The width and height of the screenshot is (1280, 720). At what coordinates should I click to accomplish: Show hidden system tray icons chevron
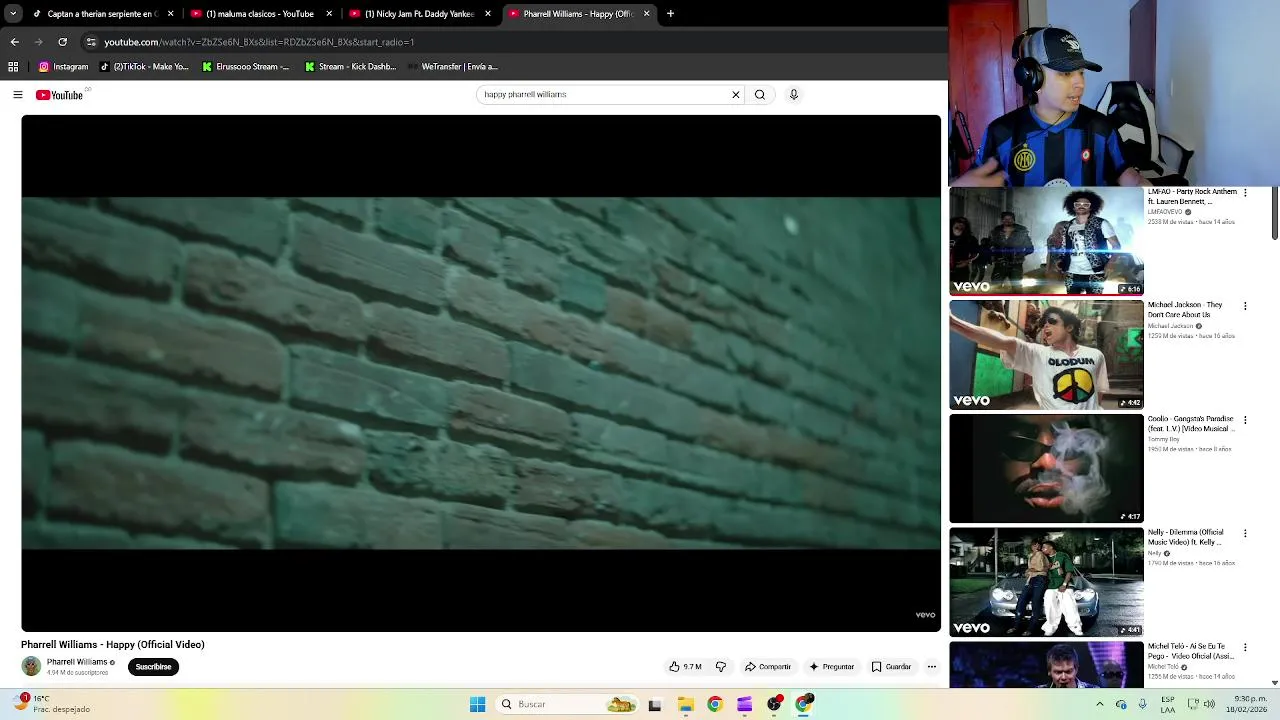[1100, 704]
